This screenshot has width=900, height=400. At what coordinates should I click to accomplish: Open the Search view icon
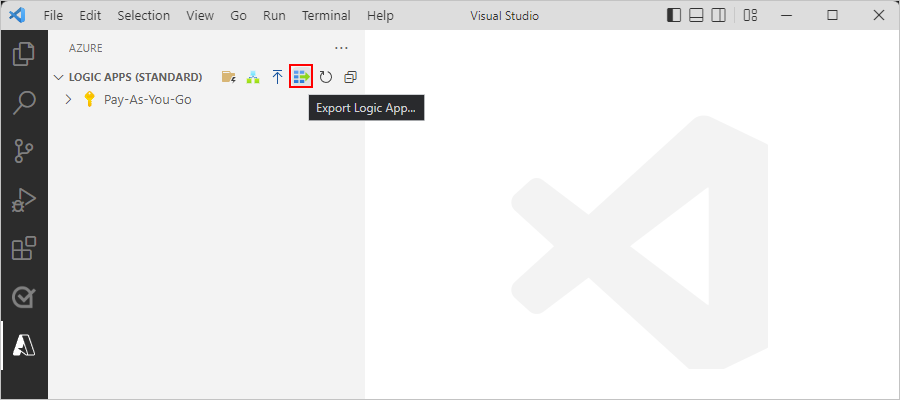24,103
